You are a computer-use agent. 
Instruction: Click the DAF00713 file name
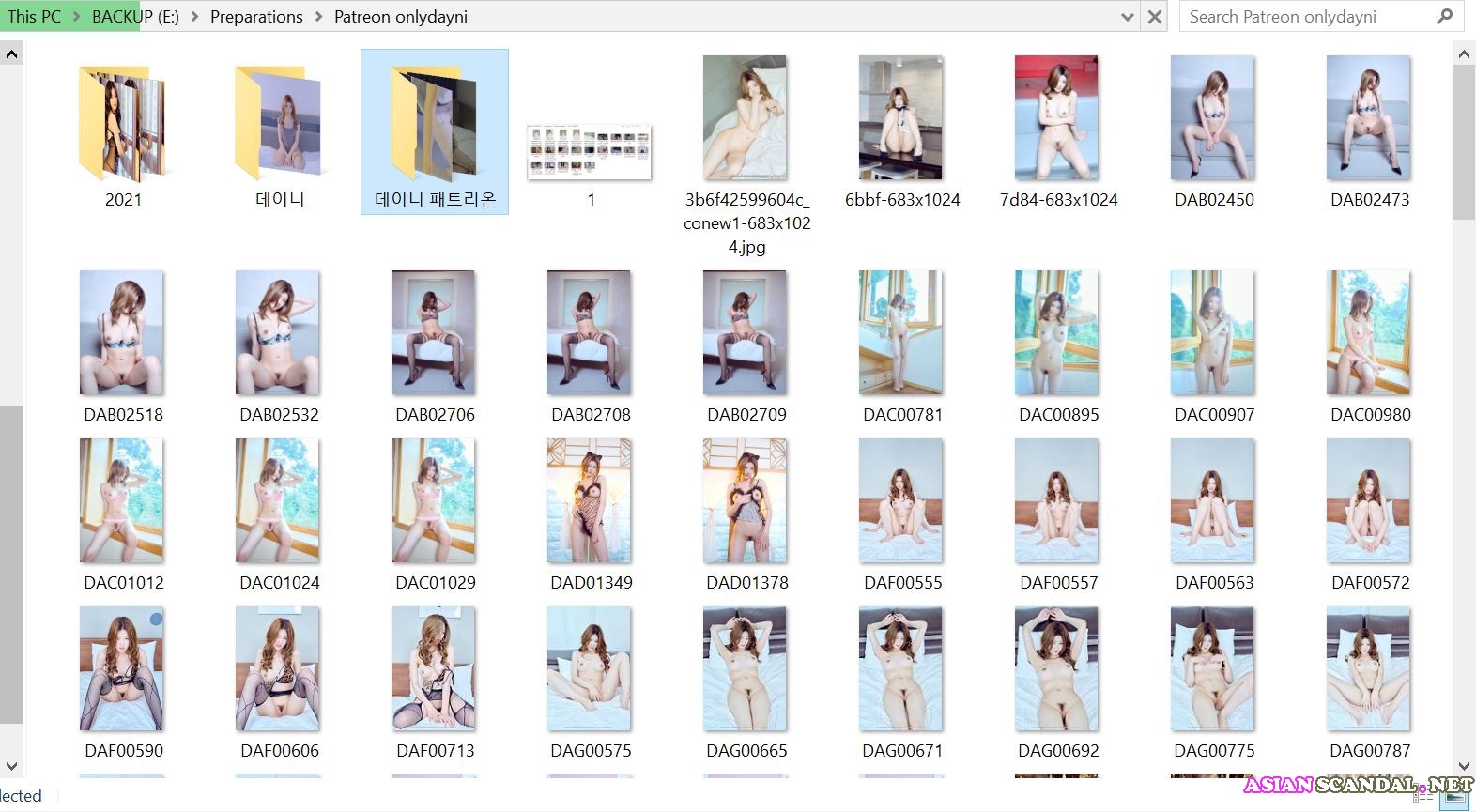pos(435,751)
